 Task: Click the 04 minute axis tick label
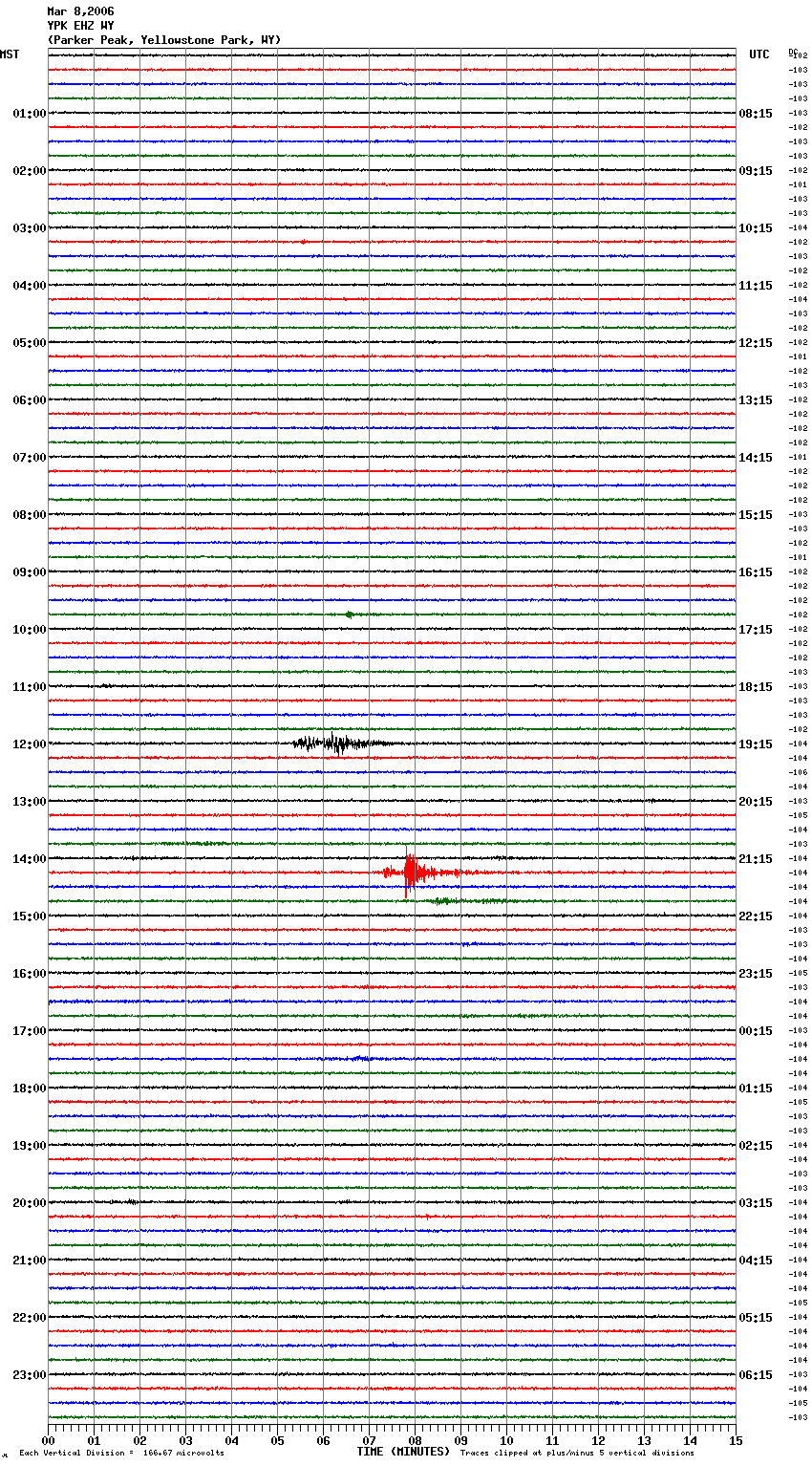[231, 1440]
